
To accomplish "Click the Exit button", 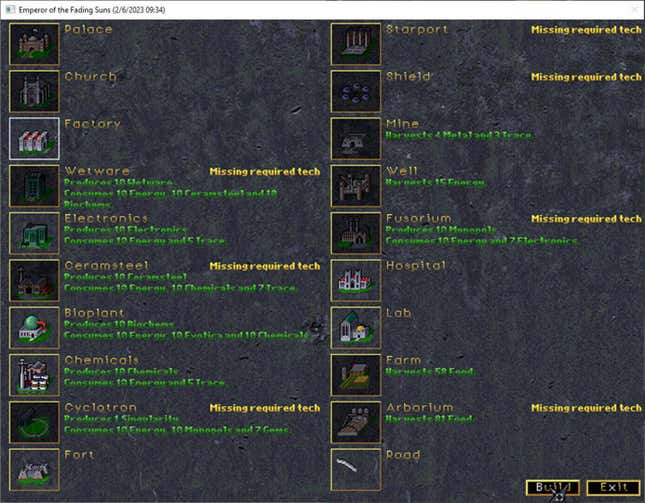I will point(613,488).
